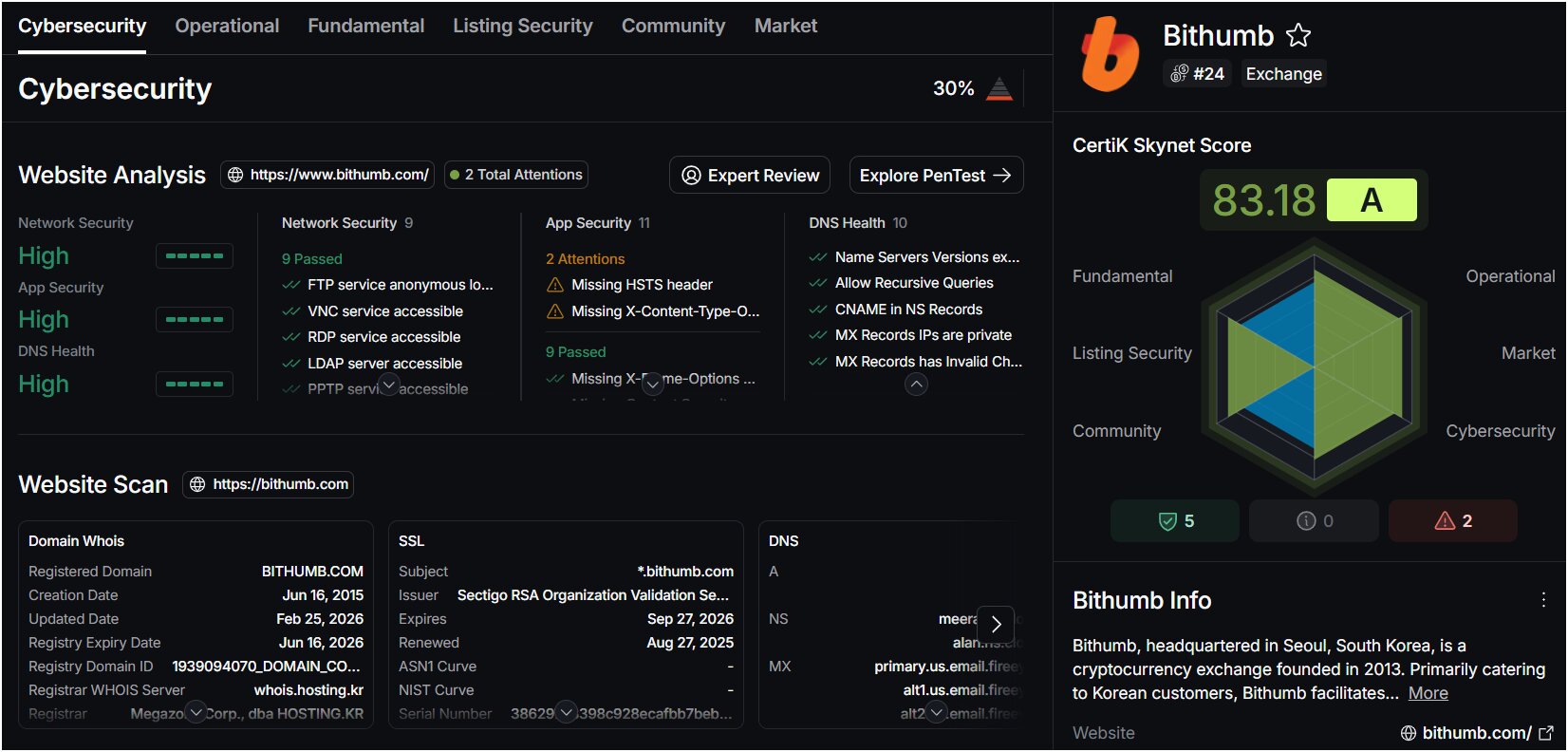Click the info badge showing 0

point(1314,520)
